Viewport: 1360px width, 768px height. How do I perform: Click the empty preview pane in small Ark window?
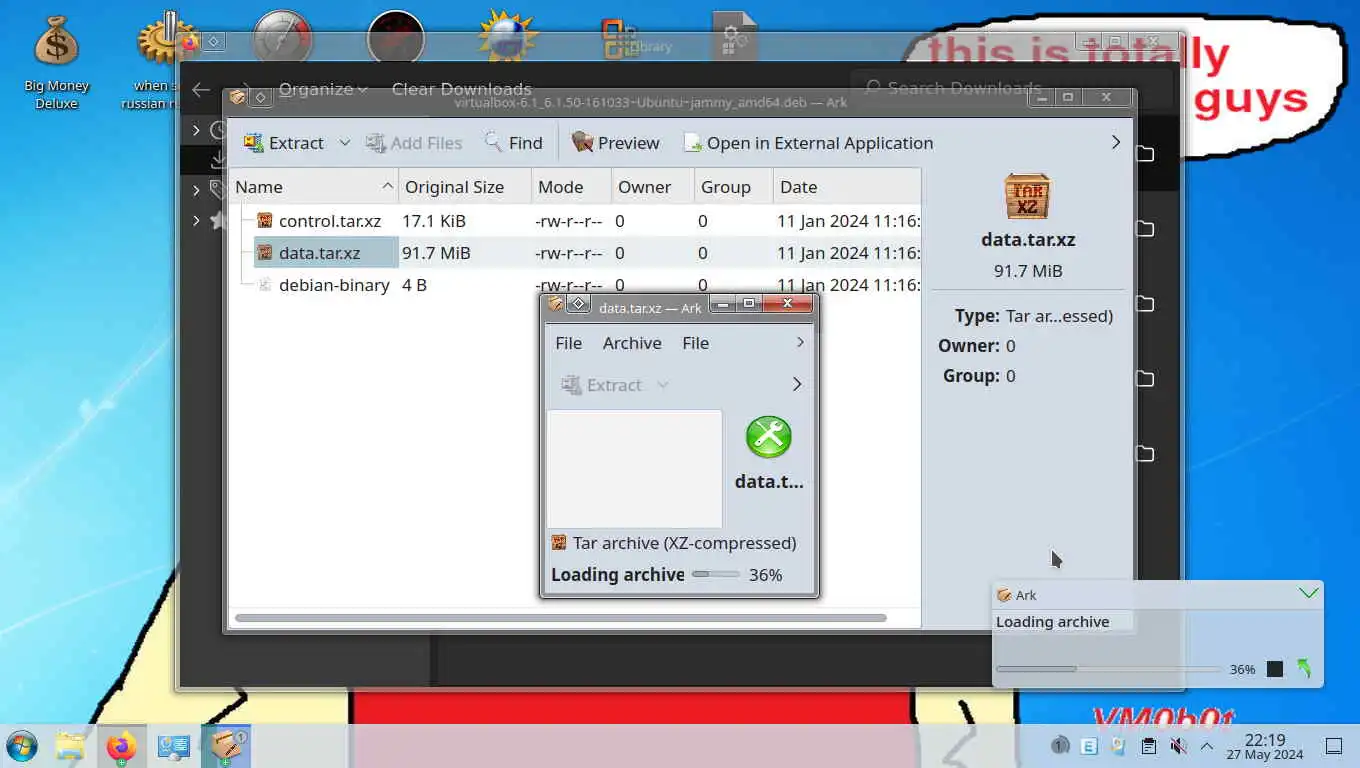pyautogui.click(x=634, y=468)
